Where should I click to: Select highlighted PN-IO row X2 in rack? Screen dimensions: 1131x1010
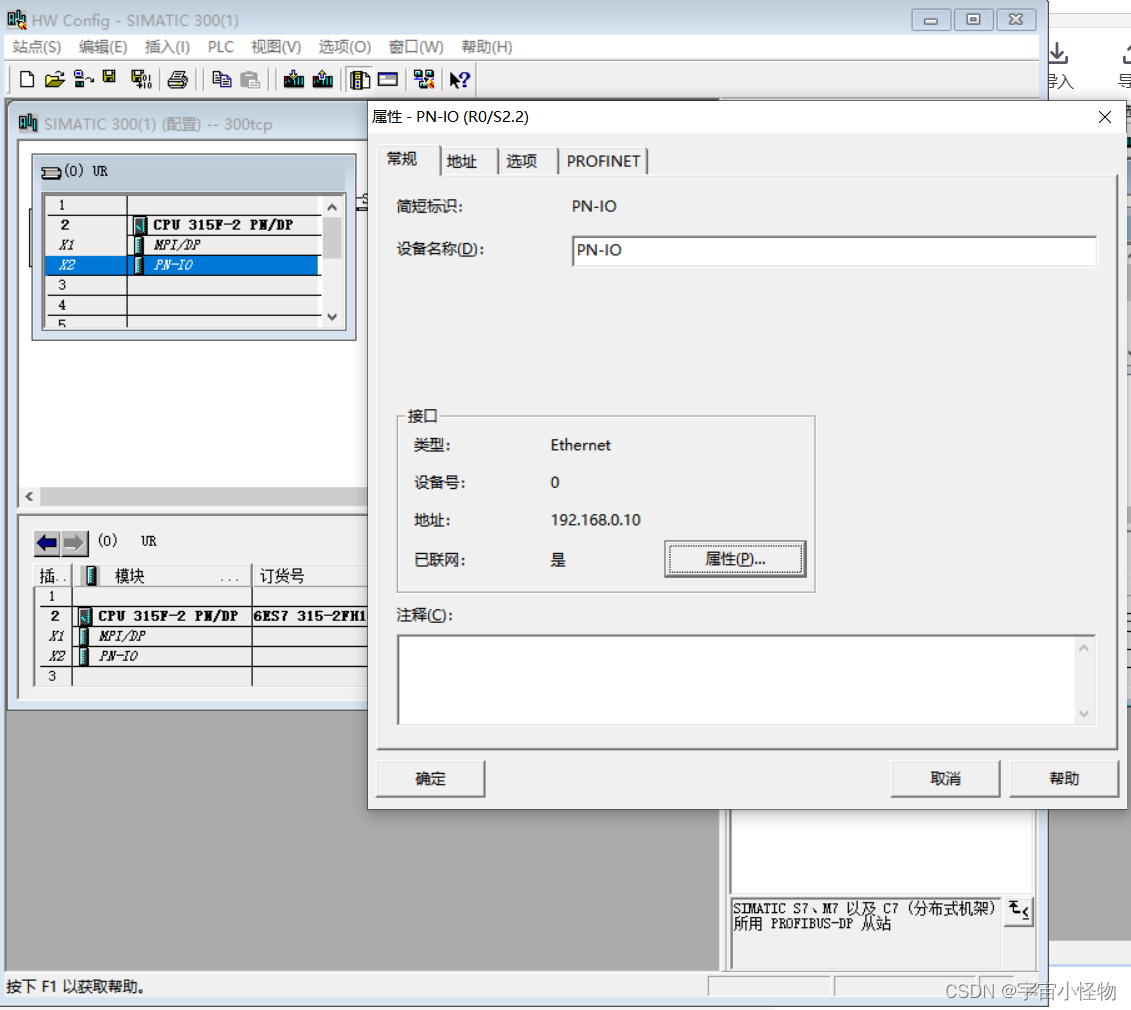181,265
